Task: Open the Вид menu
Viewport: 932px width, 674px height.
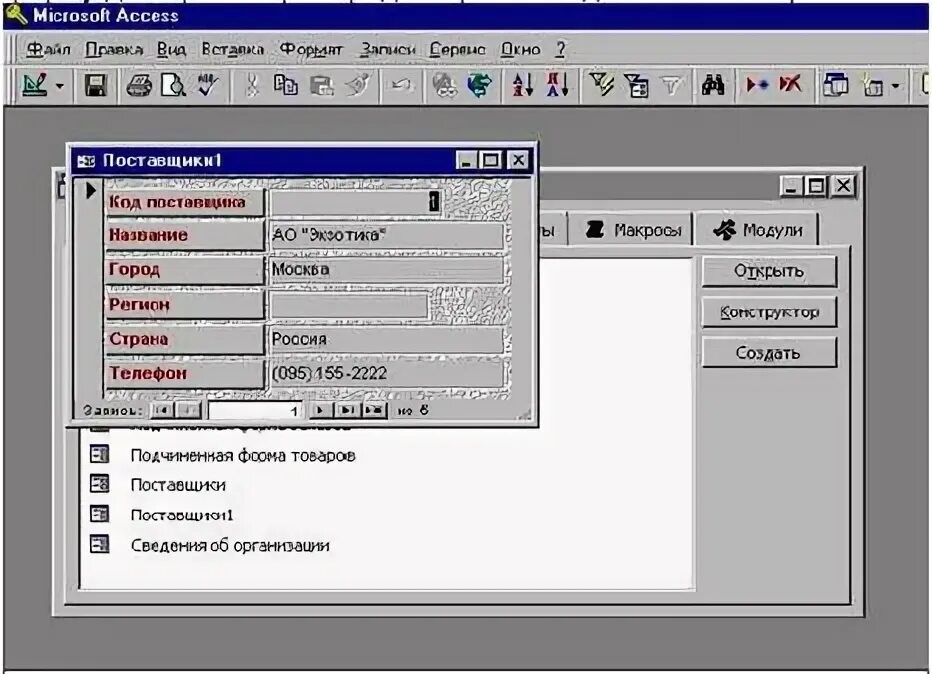Action: (x=171, y=49)
